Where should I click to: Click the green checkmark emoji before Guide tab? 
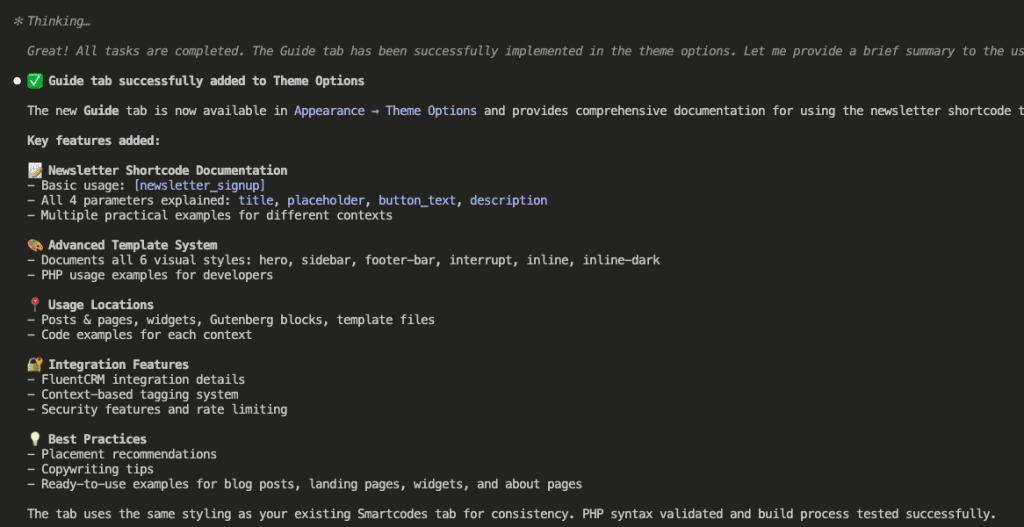(35, 81)
